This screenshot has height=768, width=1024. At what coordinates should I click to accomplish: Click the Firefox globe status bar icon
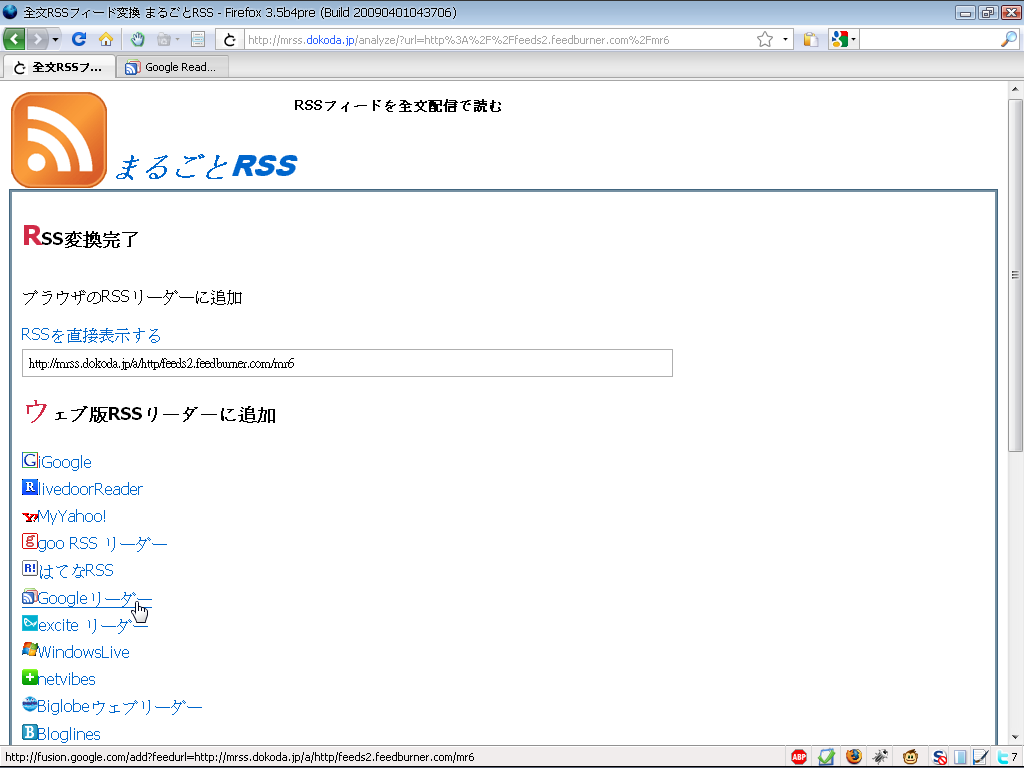coord(854,757)
